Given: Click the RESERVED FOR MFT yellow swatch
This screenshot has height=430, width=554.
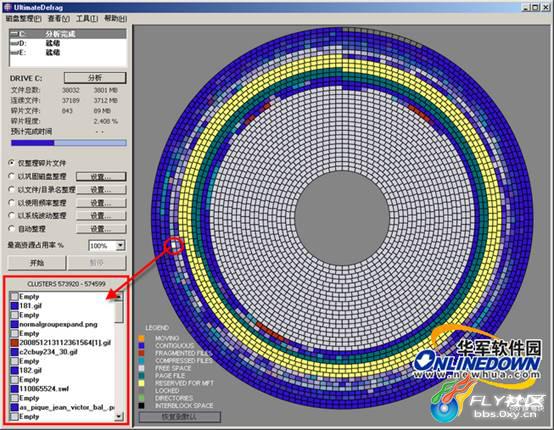Looking at the screenshot, I should [x=141, y=383].
